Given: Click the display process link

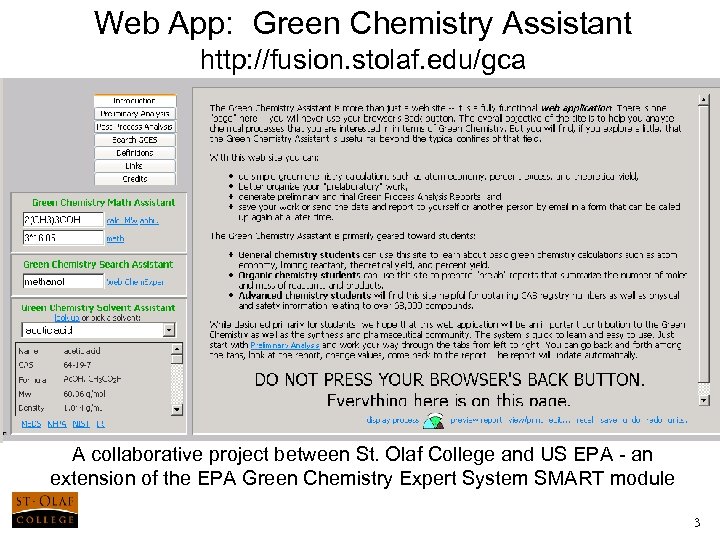Looking at the screenshot, I should [x=393, y=420].
